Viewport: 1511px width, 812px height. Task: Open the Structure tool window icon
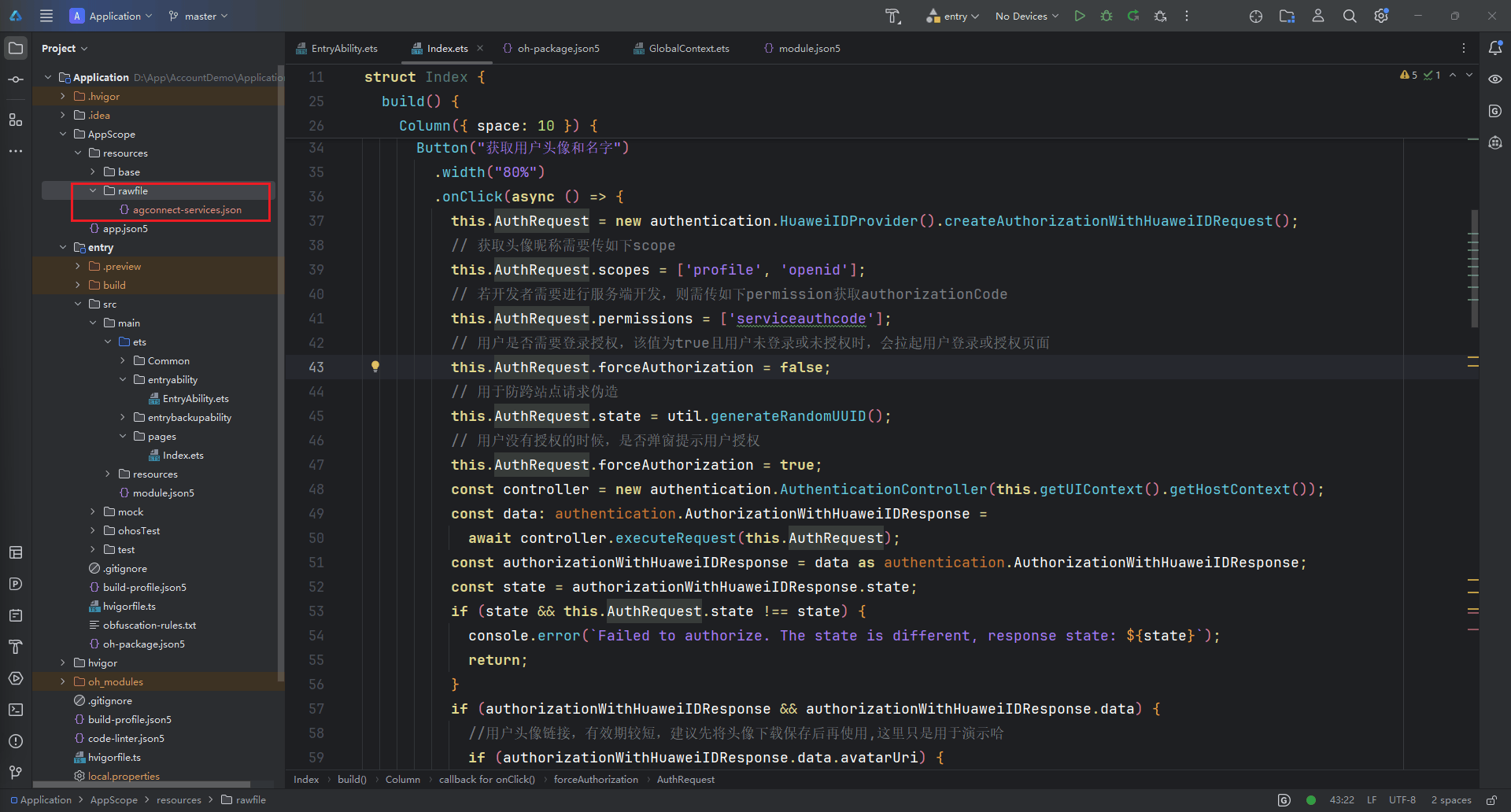16,120
